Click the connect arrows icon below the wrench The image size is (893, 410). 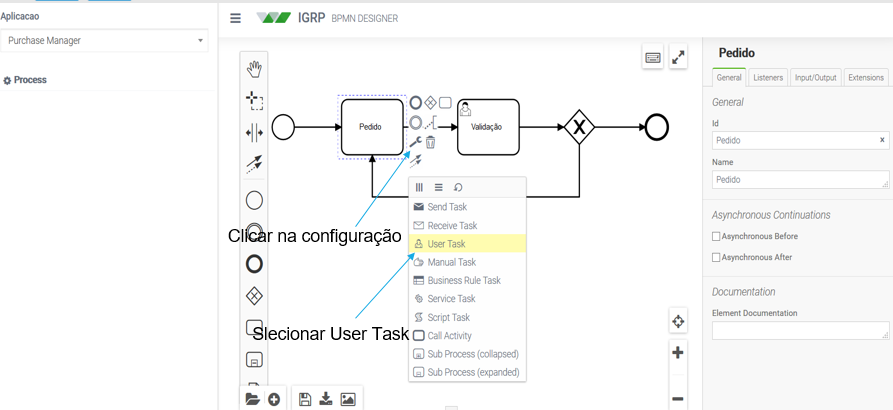(x=416, y=161)
